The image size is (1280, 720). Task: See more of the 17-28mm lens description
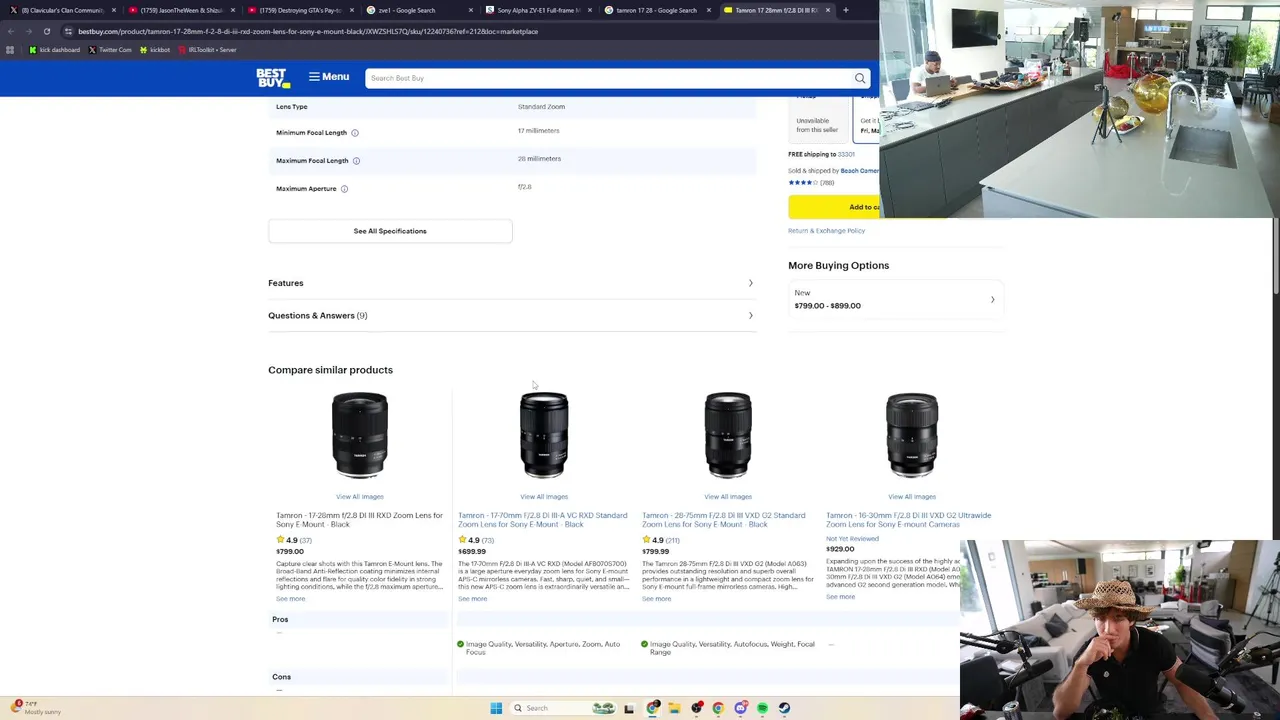point(290,599)
